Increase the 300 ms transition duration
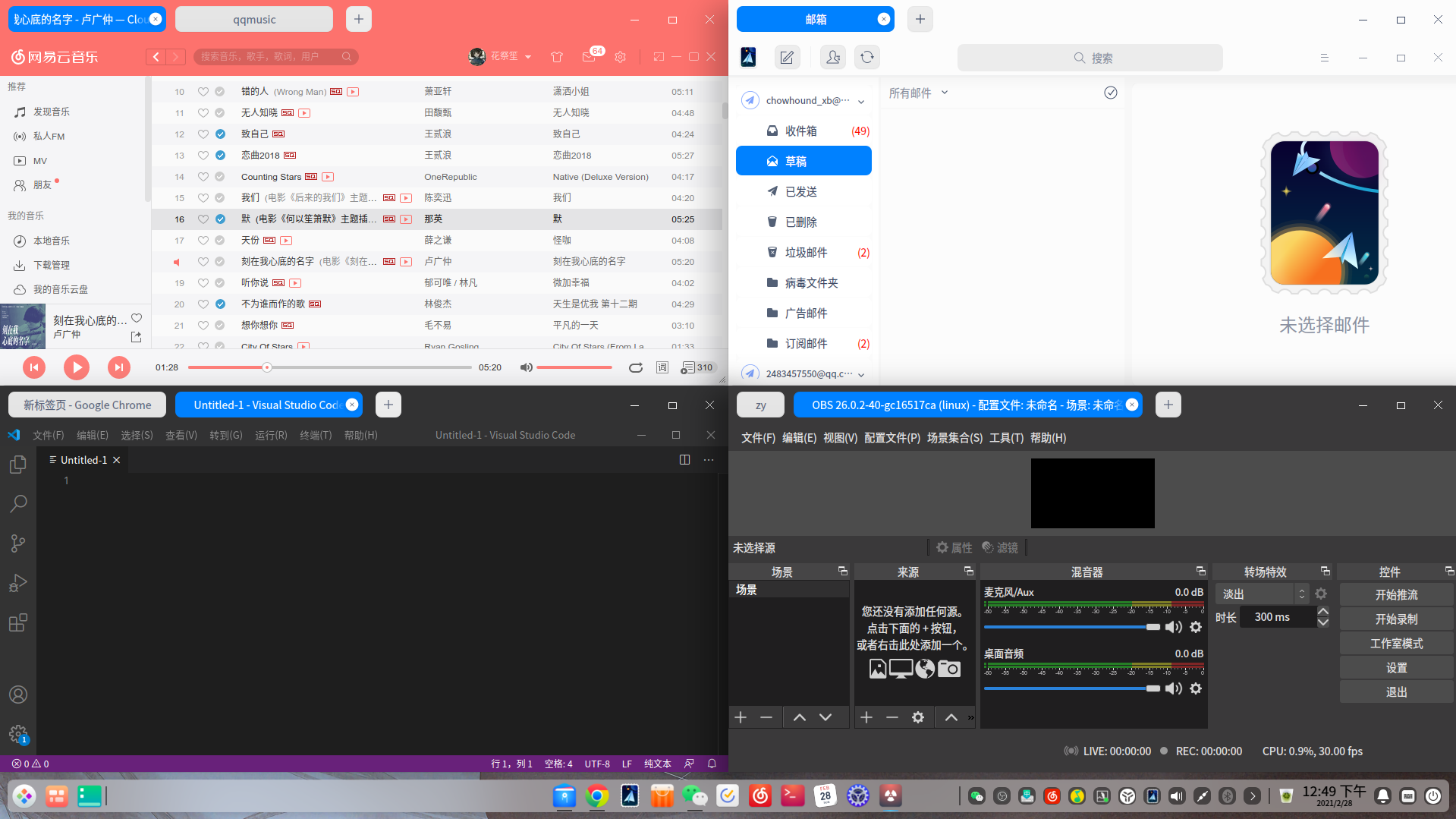 [x=1323, y=612]
